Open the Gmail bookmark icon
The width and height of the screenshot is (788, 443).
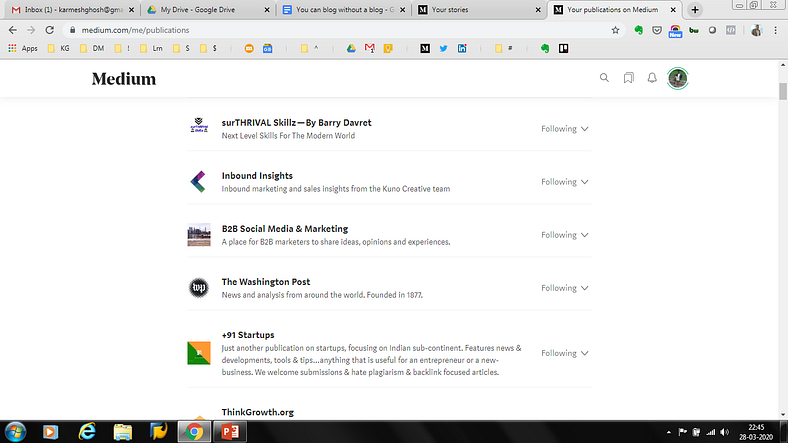(369, 48)
